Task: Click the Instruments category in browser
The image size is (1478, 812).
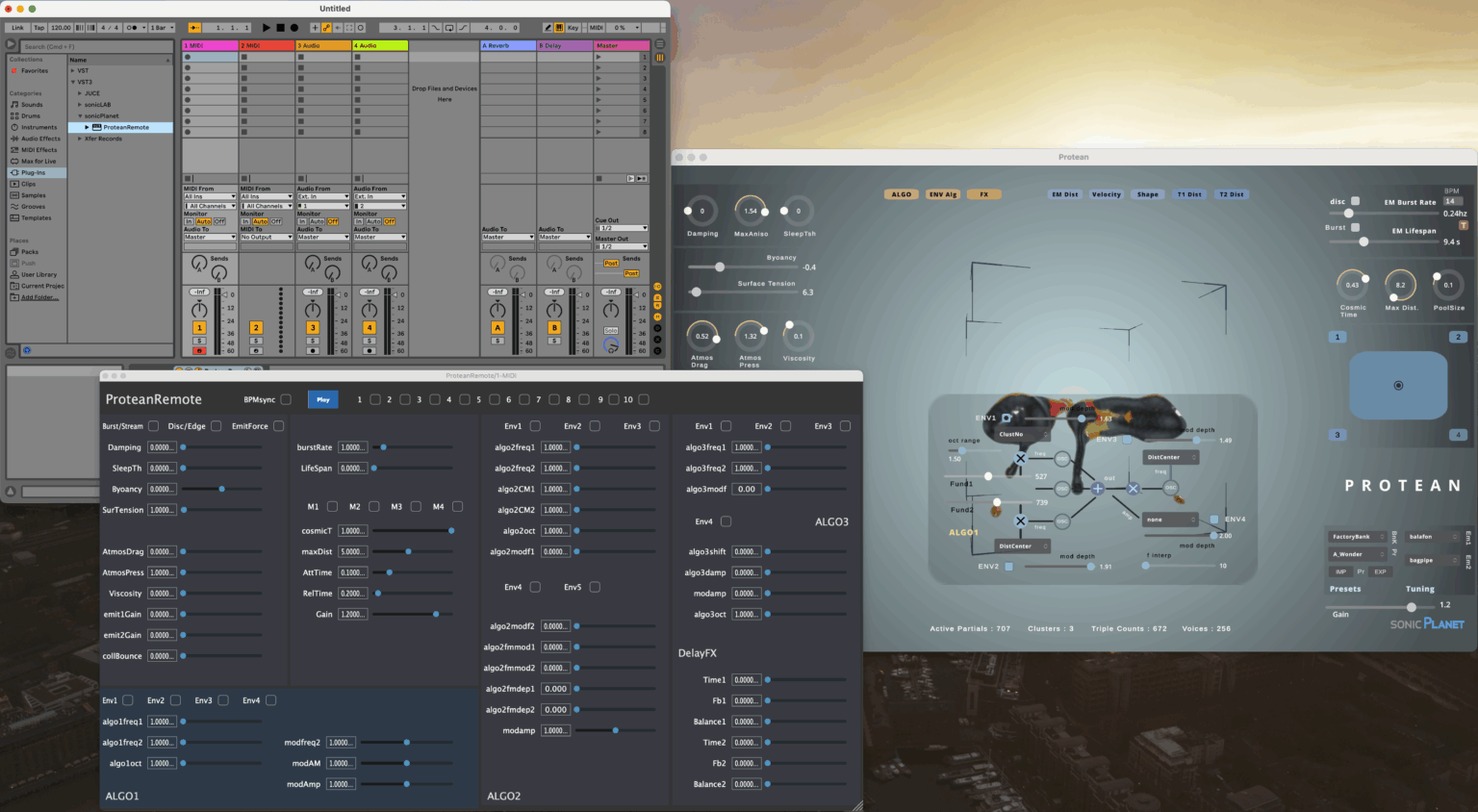Action: click(38, 127)
